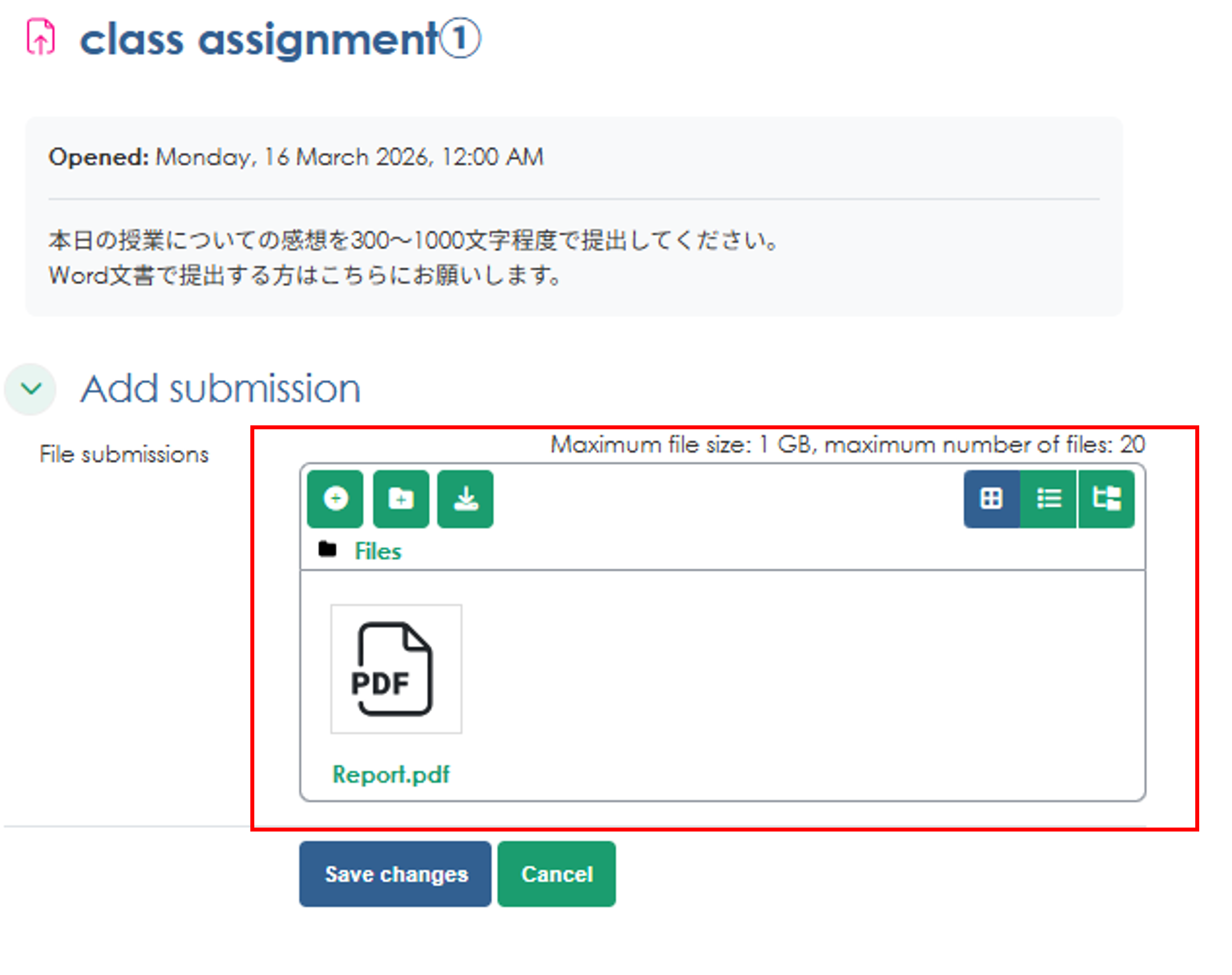Click the Cancel button

pyautogui.click(x=556, y=873)
